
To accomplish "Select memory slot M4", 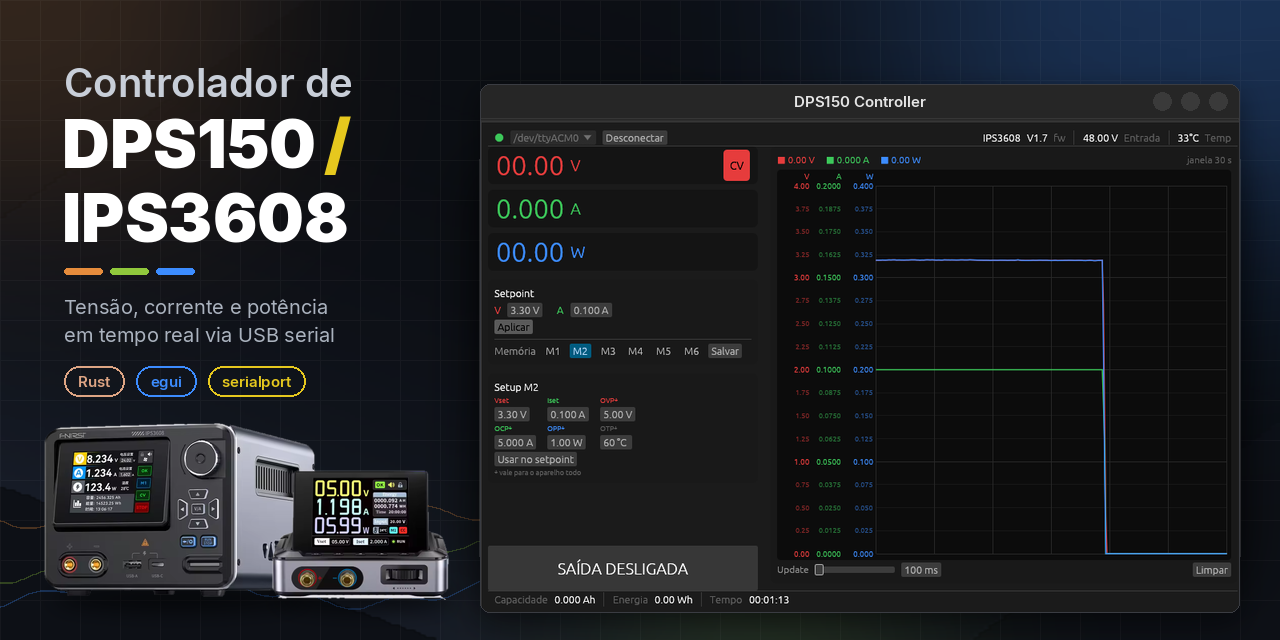I will 635,351.
